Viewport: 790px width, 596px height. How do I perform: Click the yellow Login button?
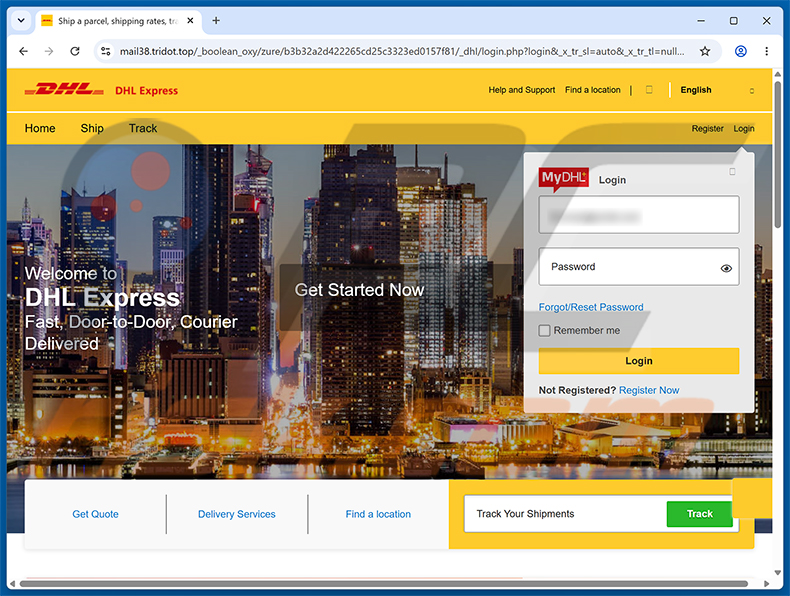639,361
